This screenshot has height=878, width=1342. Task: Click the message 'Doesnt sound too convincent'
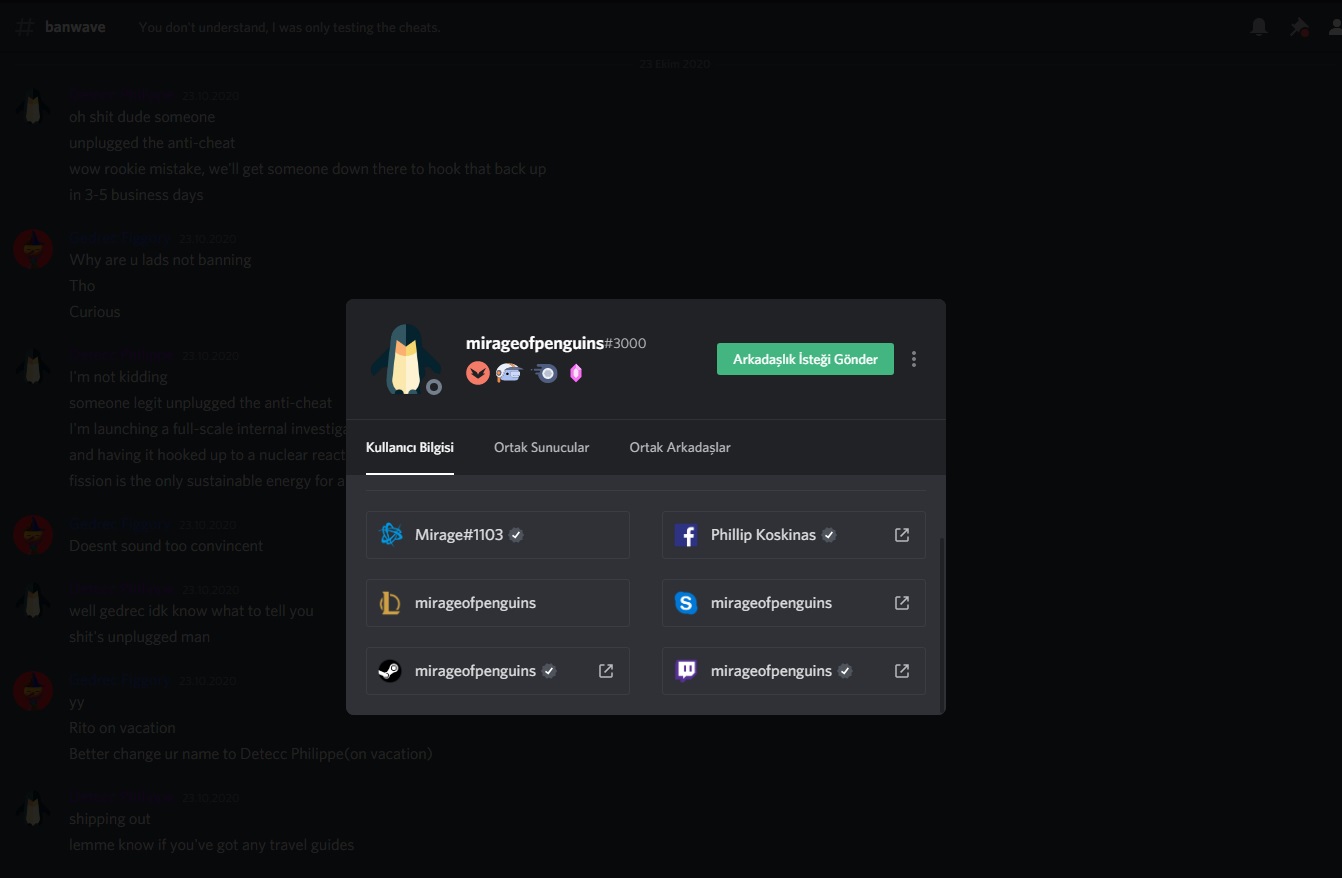(166, 546)
